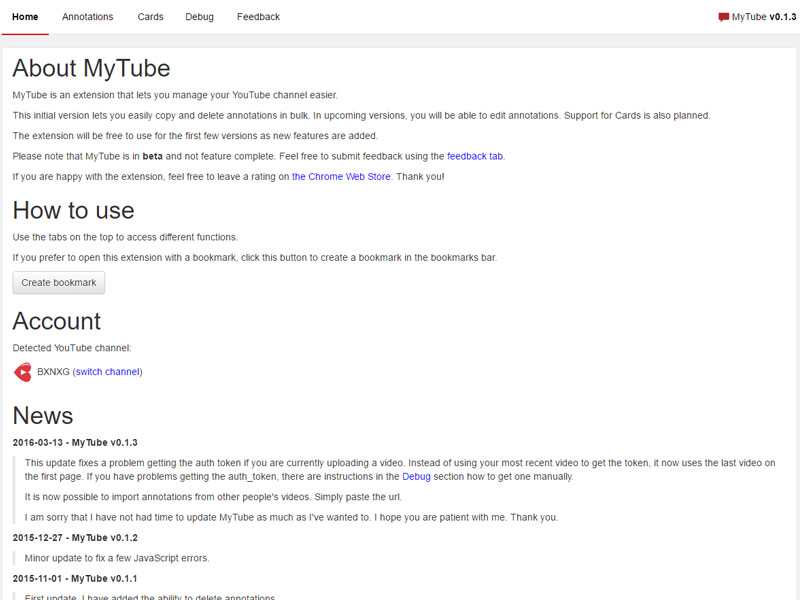
Task: Switch to the Annotations tab
Action: (x=88, y=17)
